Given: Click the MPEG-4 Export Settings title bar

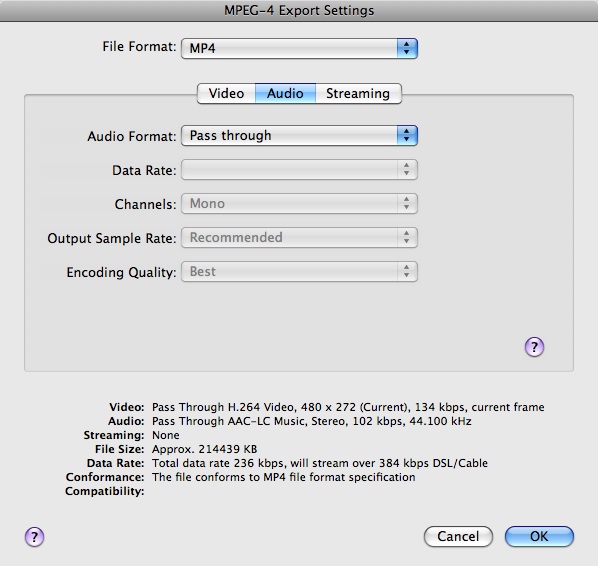Looking at the screenshot, I should [x=299, y=10].
